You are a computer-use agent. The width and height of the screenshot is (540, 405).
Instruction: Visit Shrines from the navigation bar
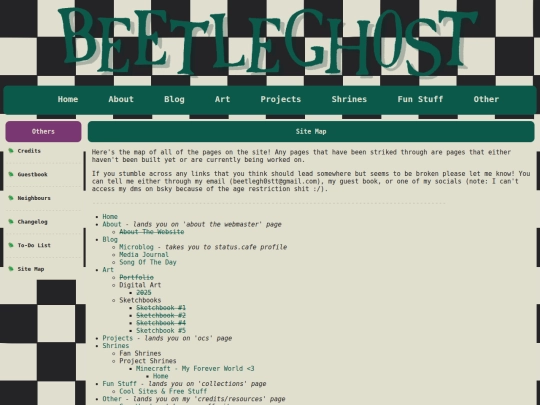coord(349,99)
